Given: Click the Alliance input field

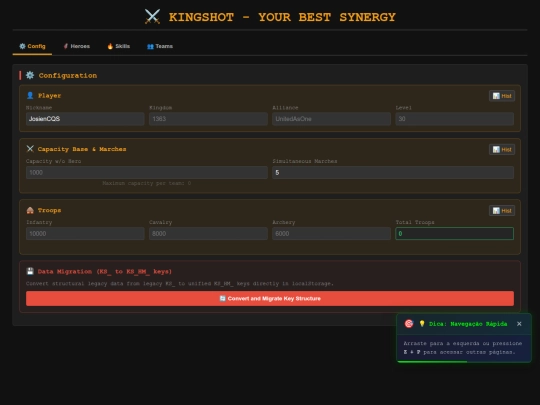Looking at the screenshot, I should tap(331, 119).
